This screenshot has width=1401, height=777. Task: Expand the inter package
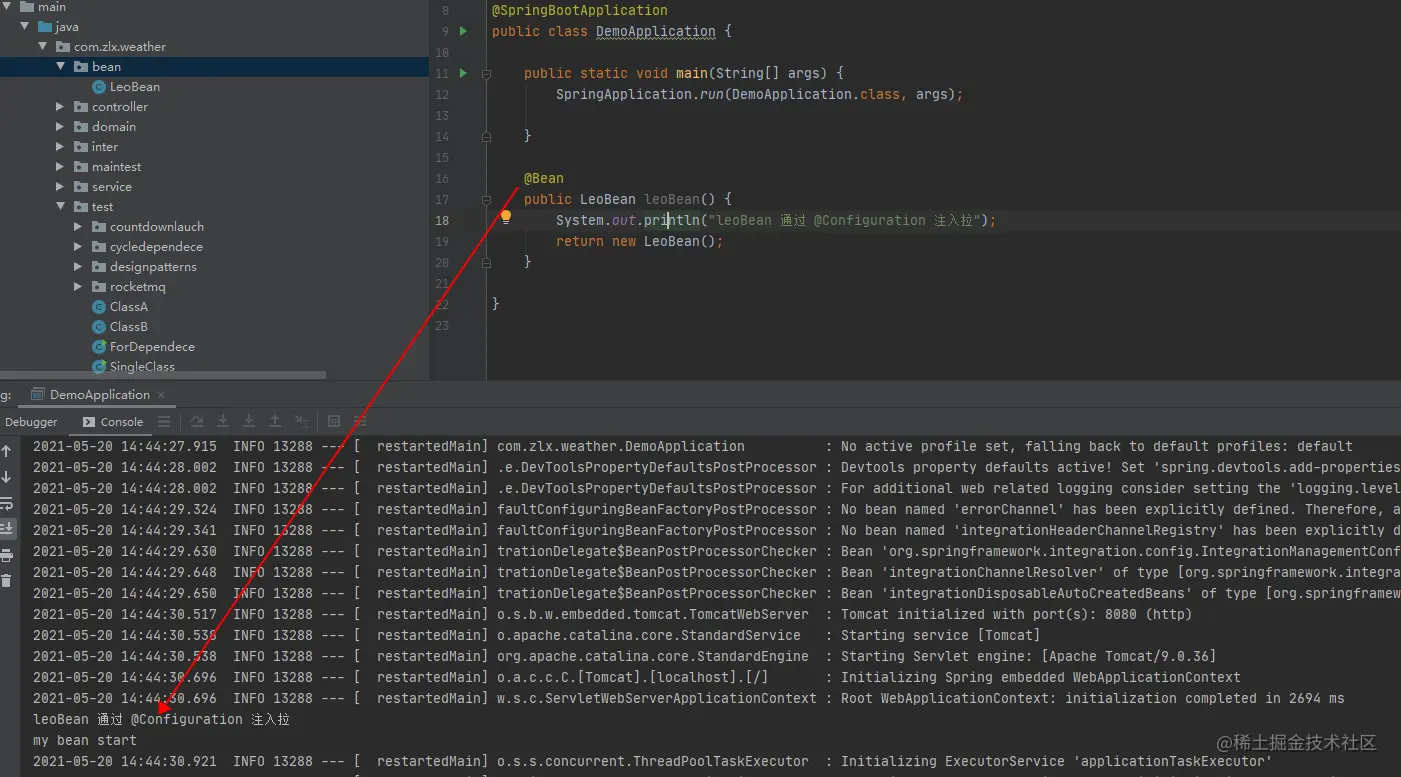(61, 147)
